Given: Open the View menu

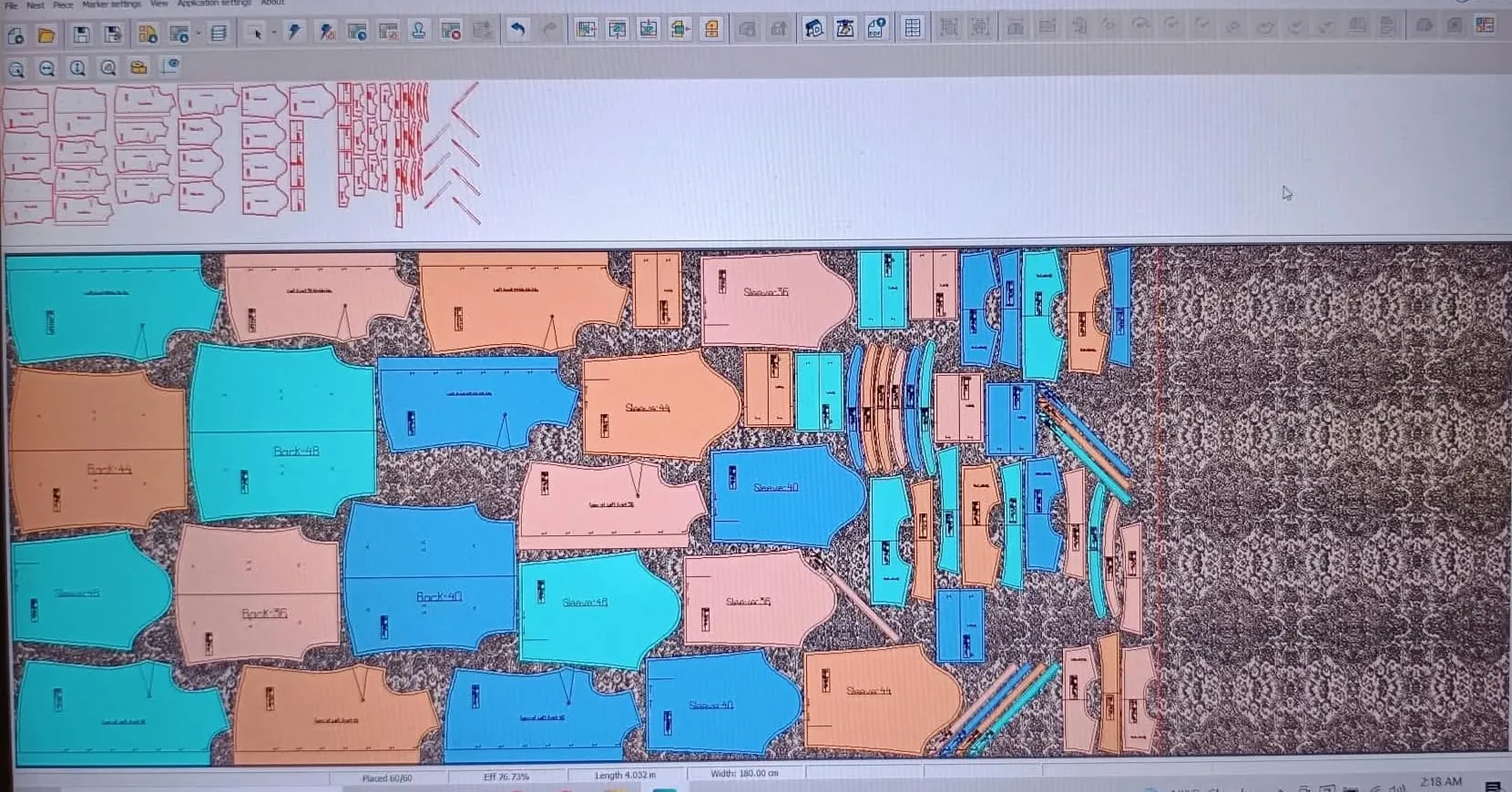Looking at the screenshot, I should [158, 4].
